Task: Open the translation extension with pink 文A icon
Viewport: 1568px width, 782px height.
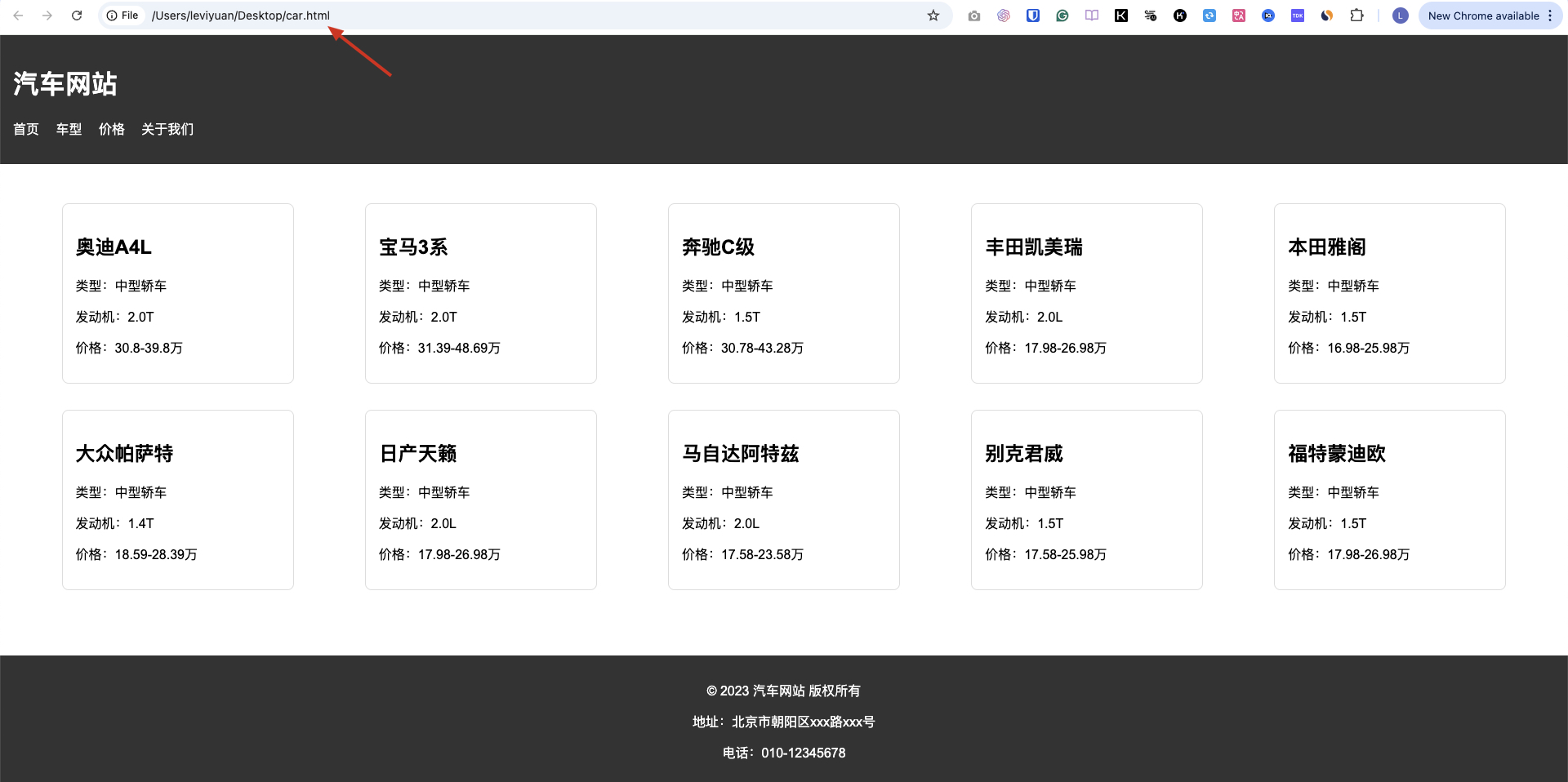Action: point(1239,16)
